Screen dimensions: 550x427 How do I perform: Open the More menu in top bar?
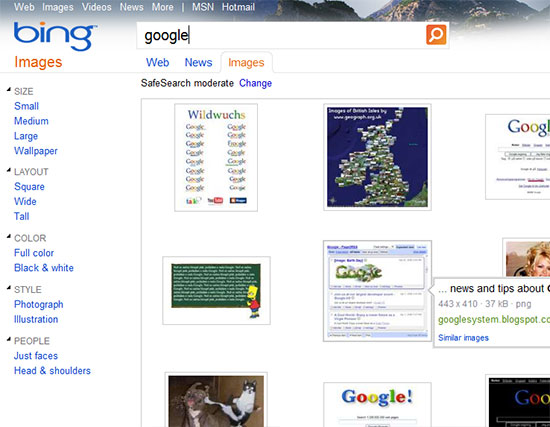point(162,7)
